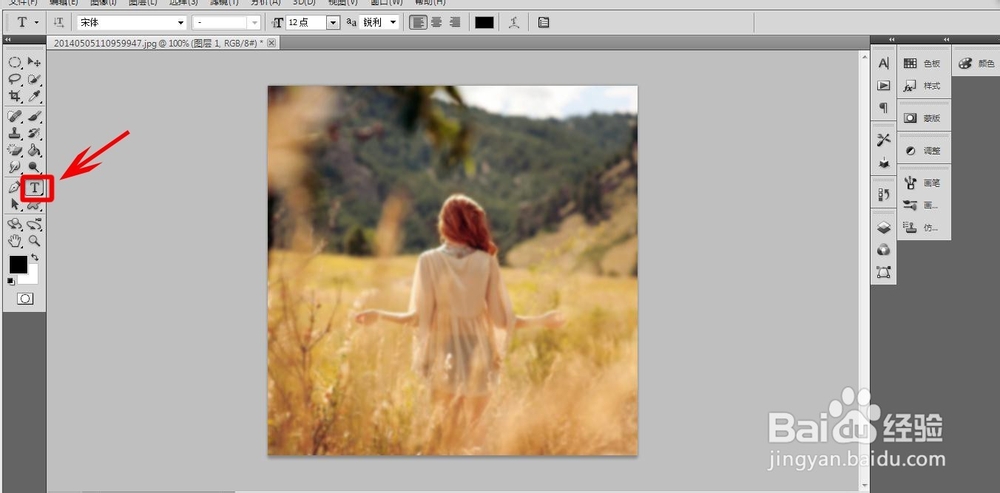The height and width of the screenshot is (493, 1000).
Task: Select the Spot Healing Brush tool
Action: pyautogui.click(x=15, y=116)
